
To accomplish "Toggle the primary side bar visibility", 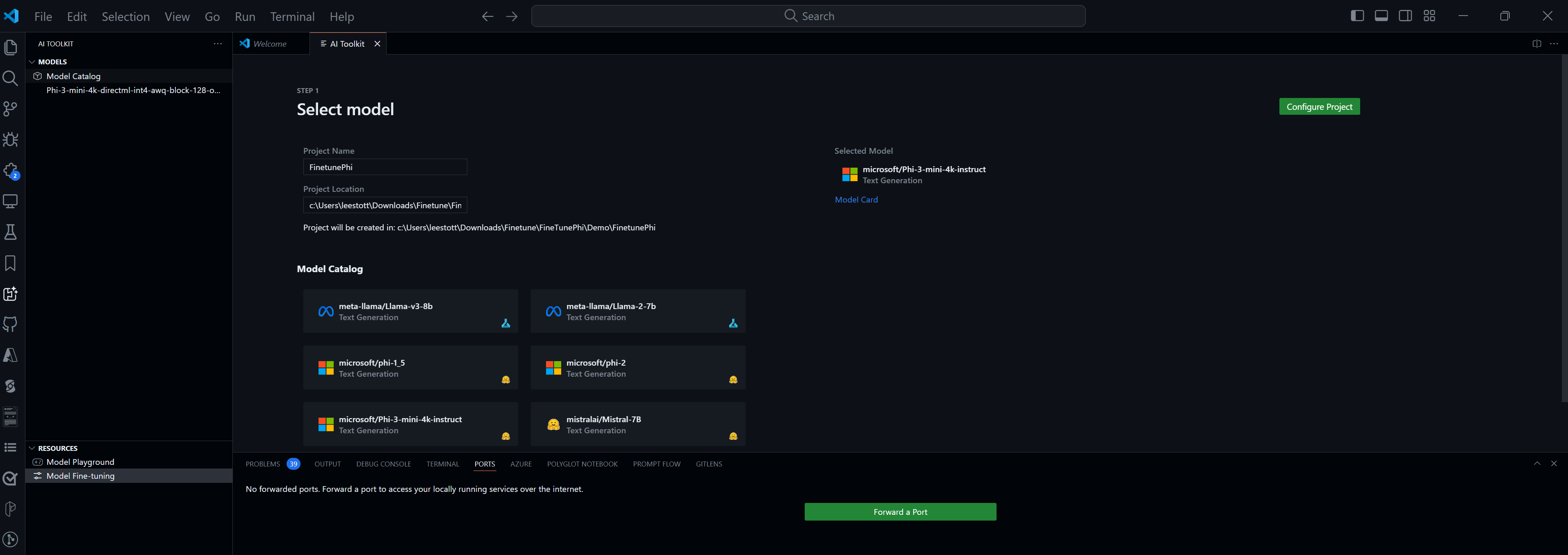I will [1357, 16].
